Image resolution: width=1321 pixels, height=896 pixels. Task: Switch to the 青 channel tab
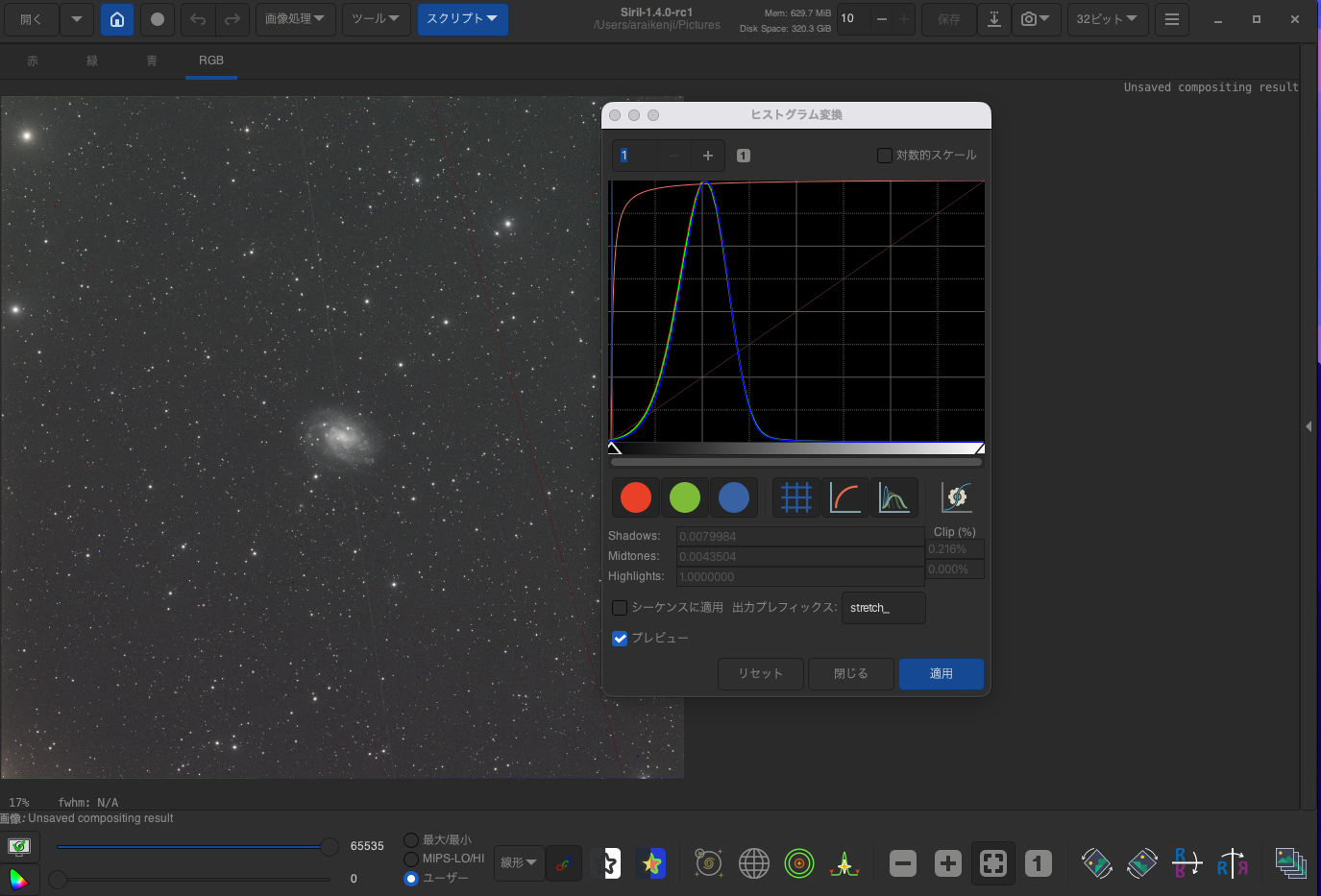[x=152, y=61]
